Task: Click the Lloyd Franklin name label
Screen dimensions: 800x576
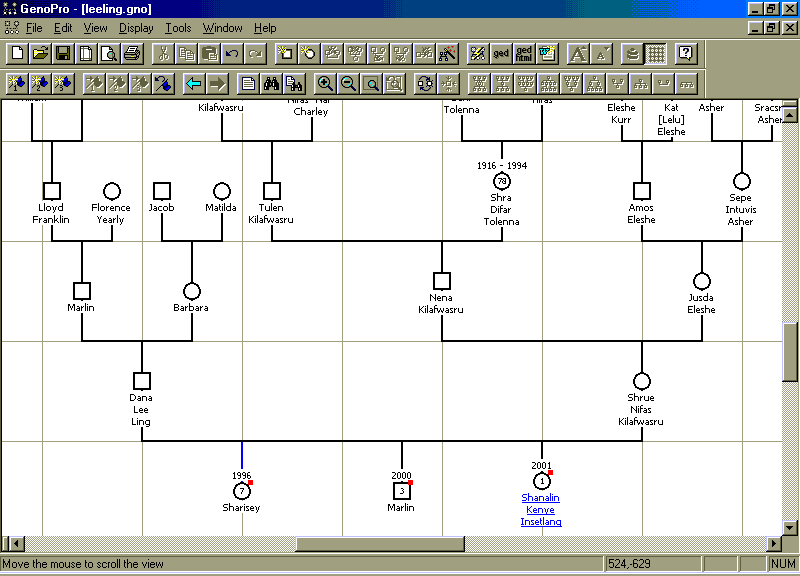Action: [51, 214]
